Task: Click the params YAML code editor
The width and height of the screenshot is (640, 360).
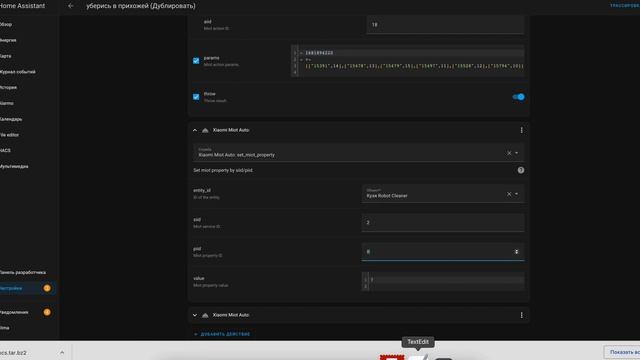Action: tap(407, 61)
